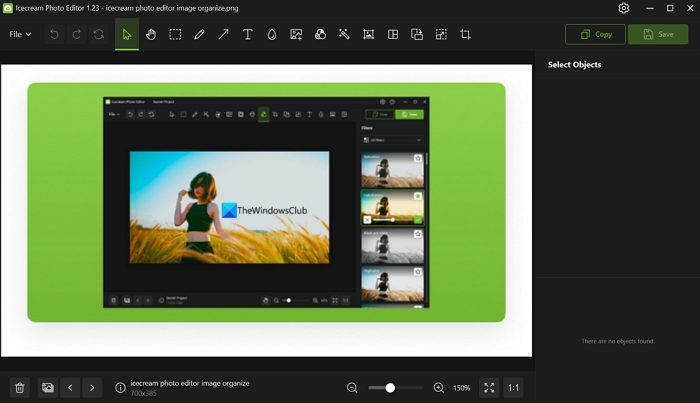Screen dimensions: 700x403
Task: Show image info via the info icon
Action: click(120, 387)
